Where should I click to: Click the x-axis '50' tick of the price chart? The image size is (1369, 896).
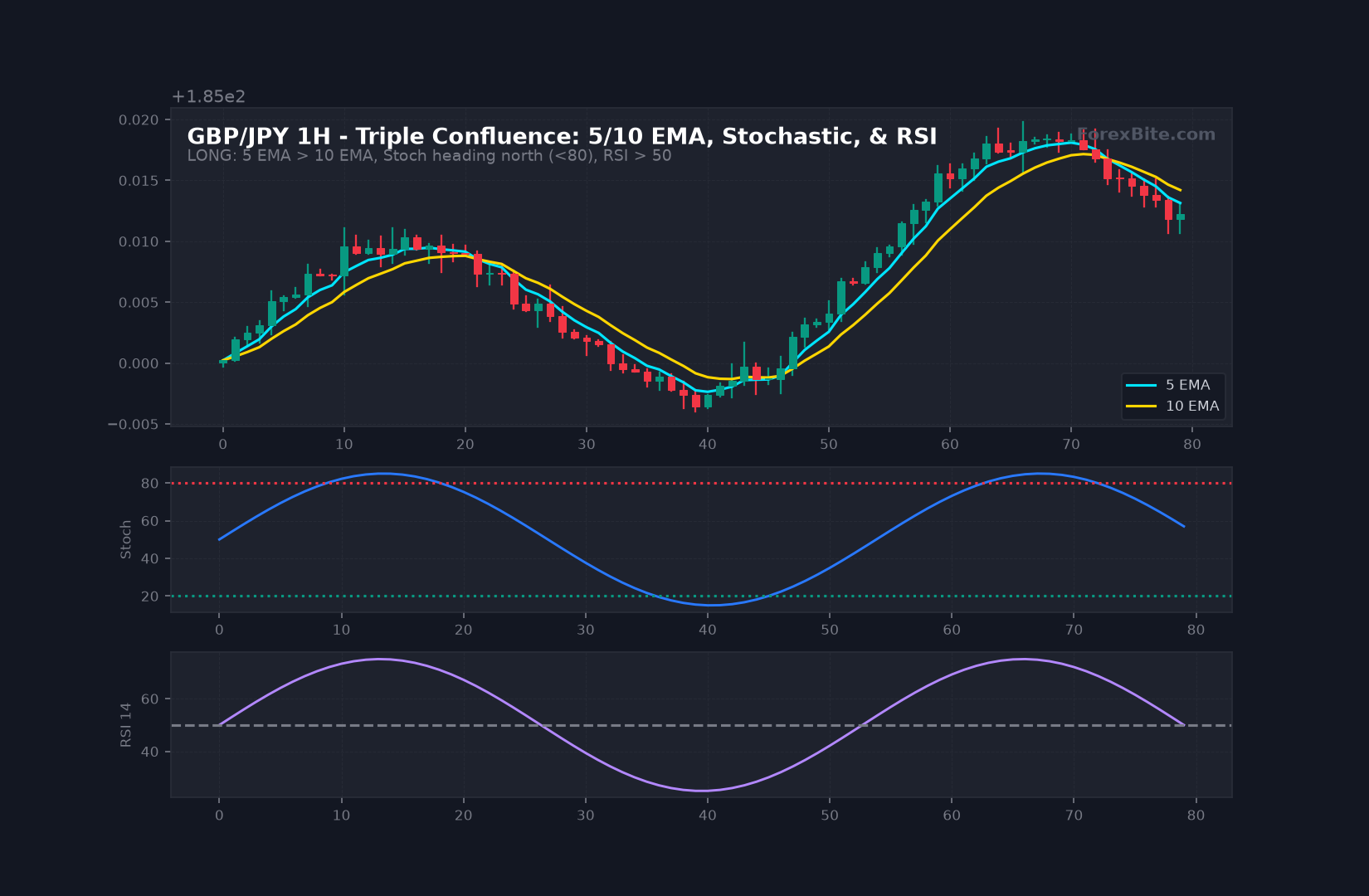(828, 445)
